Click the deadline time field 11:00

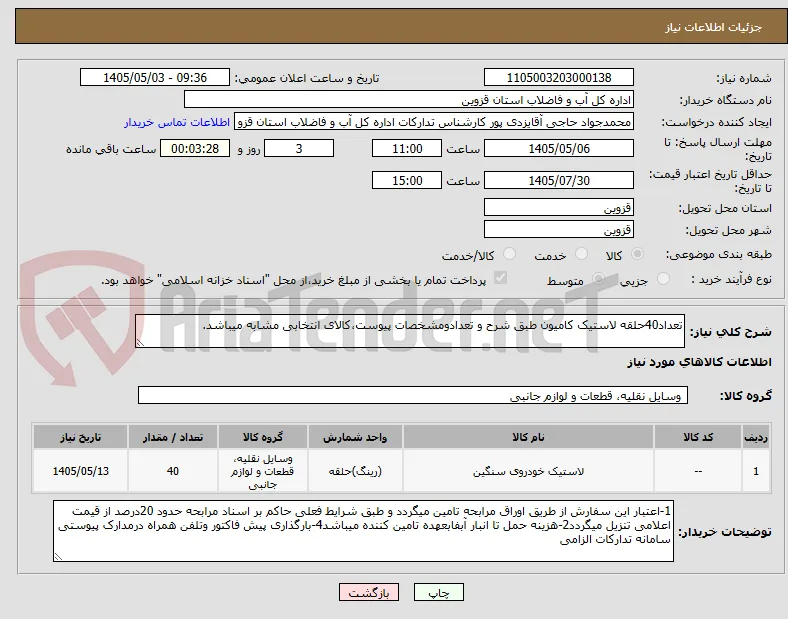[407, 149]
